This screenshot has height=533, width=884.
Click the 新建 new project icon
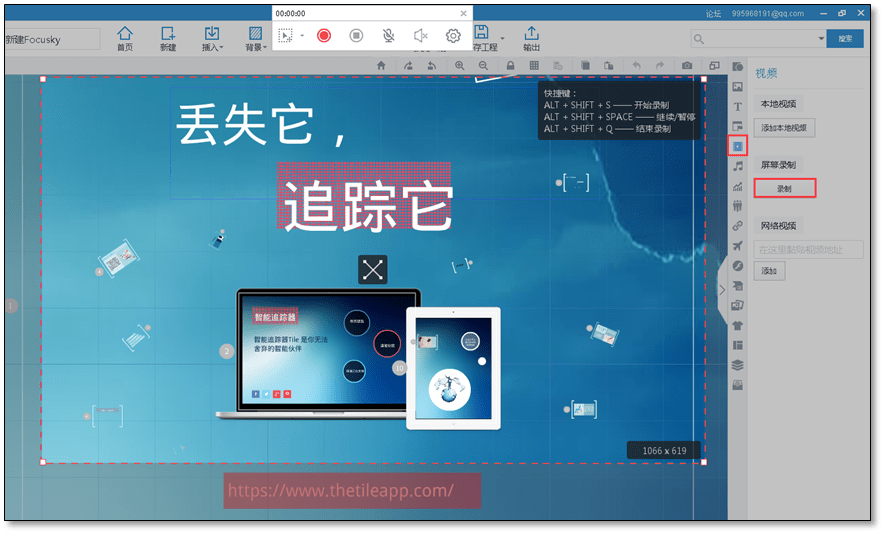pyautogui.click(x=168, y=38)
